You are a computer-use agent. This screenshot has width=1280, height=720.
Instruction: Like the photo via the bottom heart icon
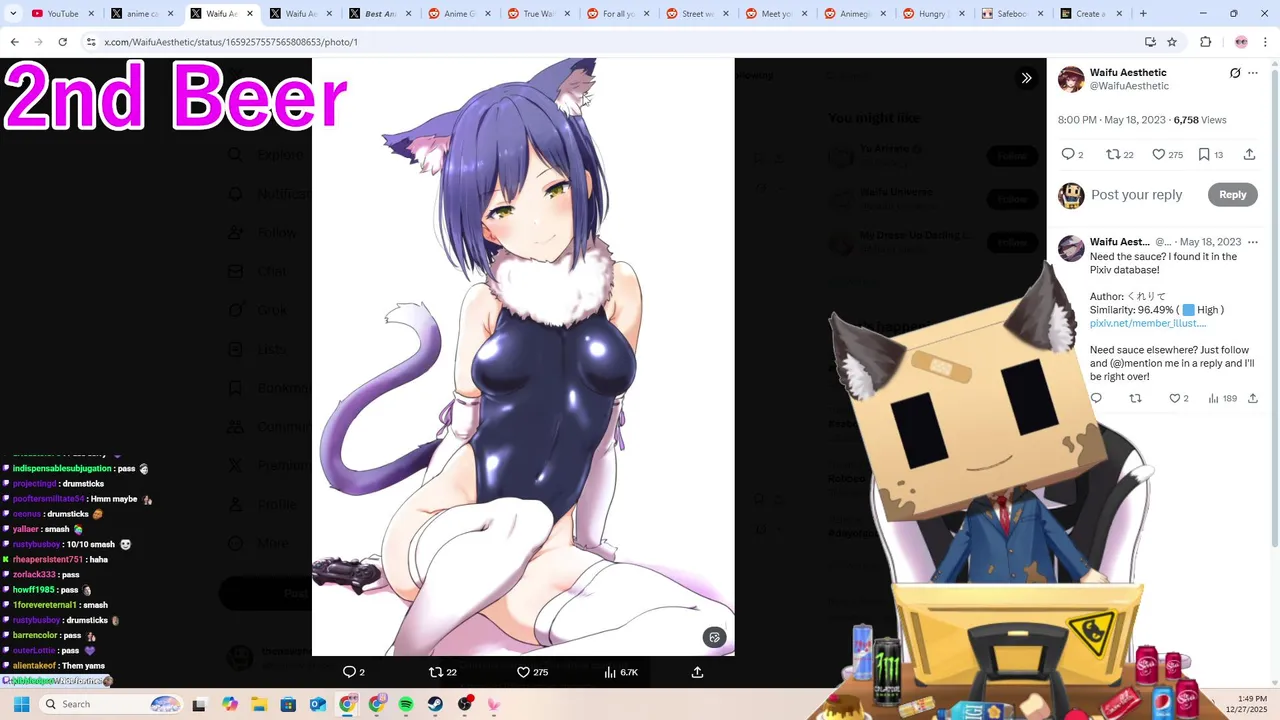pyautogui.click(x=523, y=672)
